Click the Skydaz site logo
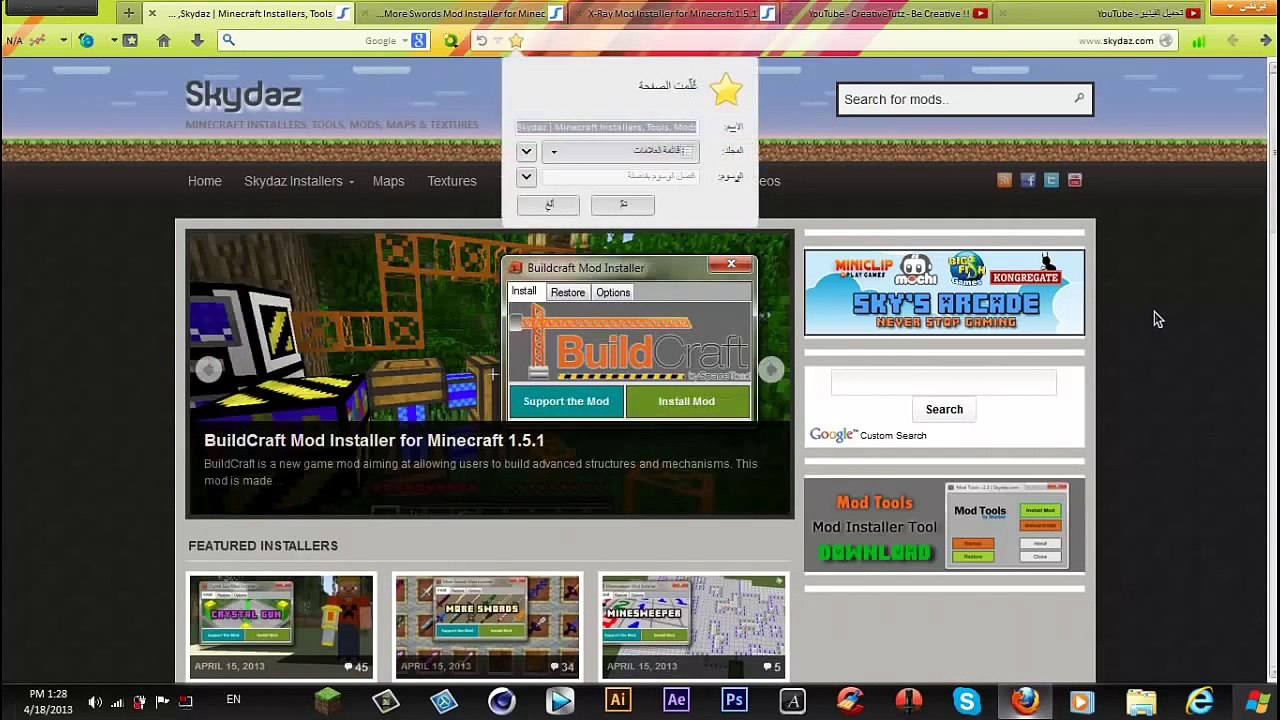The width and height of the screenshot is (1280, 720). [243, 95]
